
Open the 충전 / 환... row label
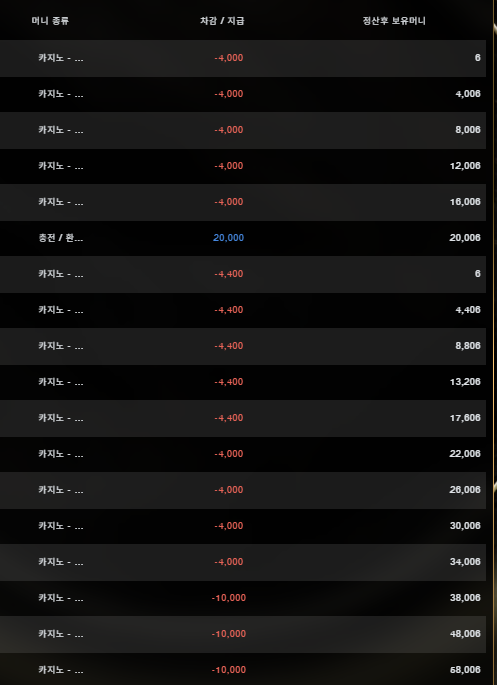tap(61, 238)
